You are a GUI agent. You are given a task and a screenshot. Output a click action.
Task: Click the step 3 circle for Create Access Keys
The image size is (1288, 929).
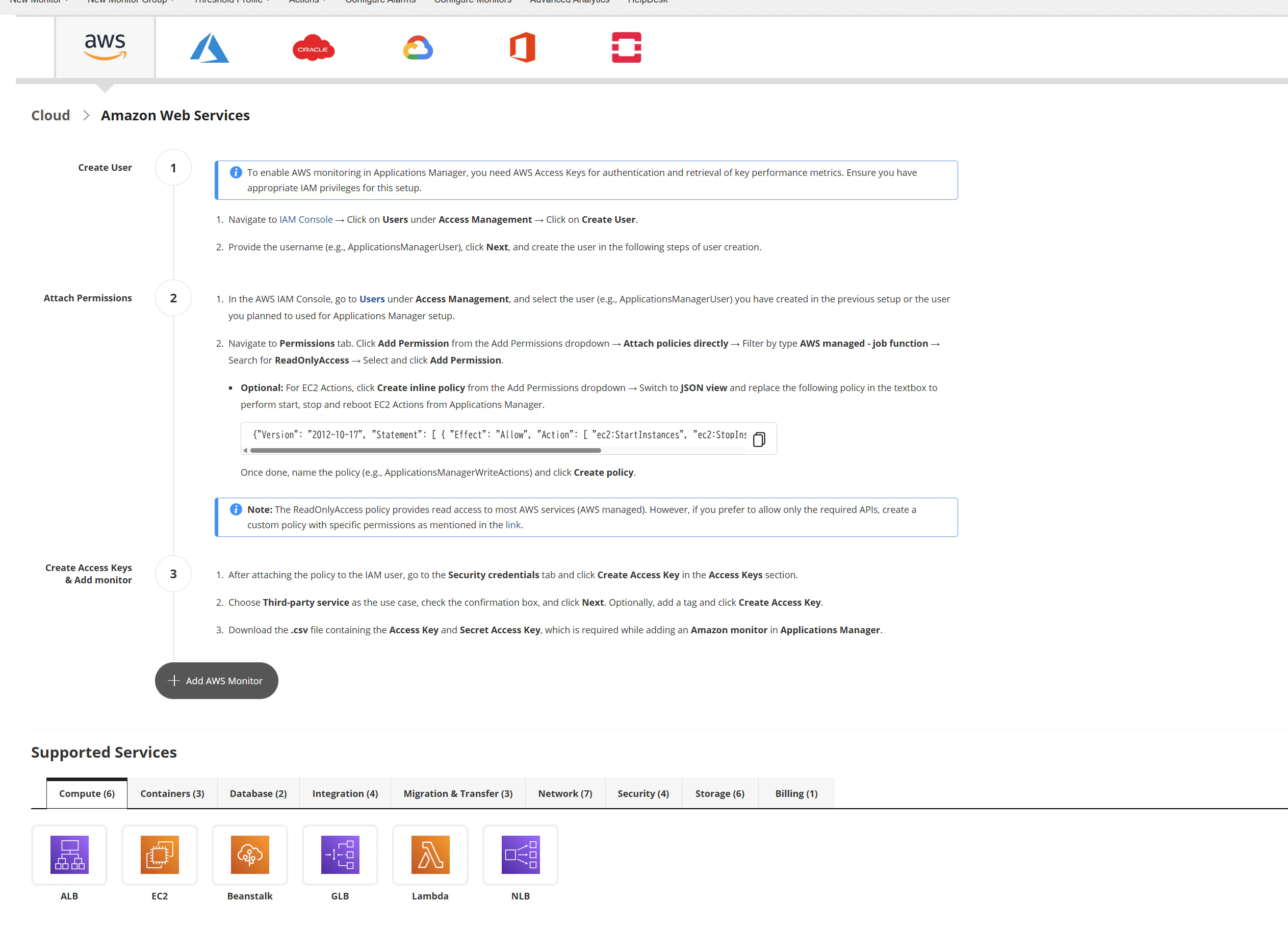pyautogui.click(x=173, y=574)
